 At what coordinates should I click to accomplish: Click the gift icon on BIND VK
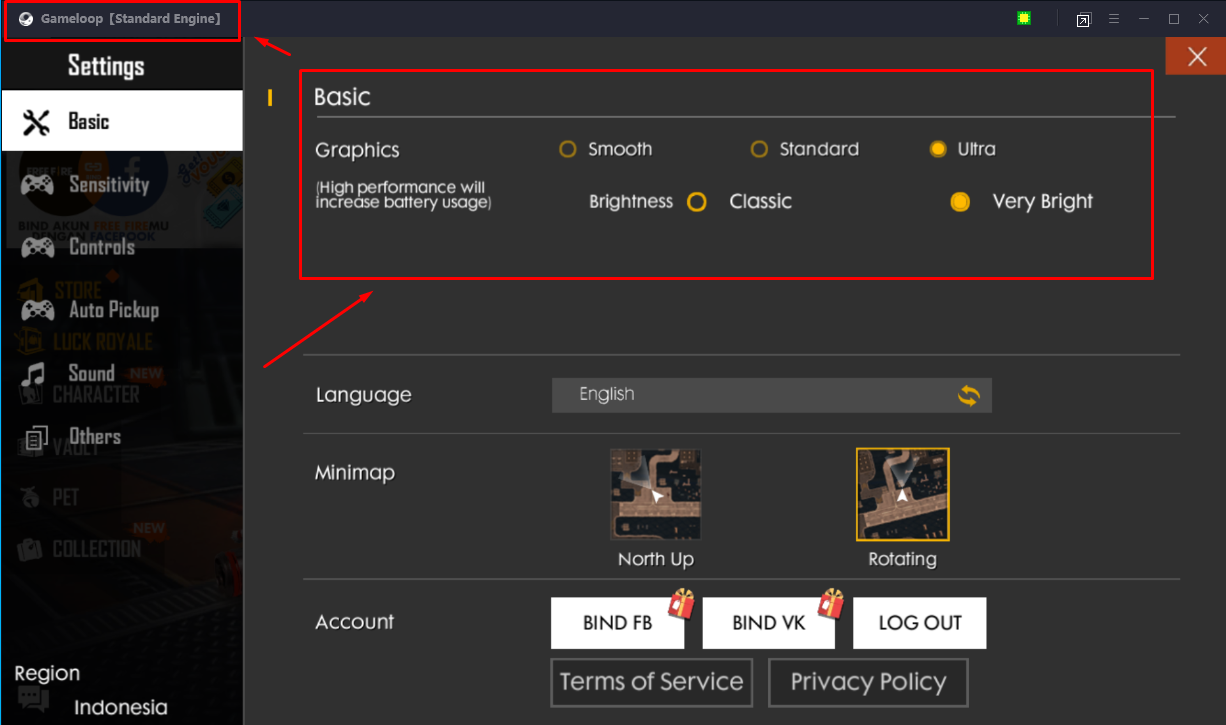(831, 603)
